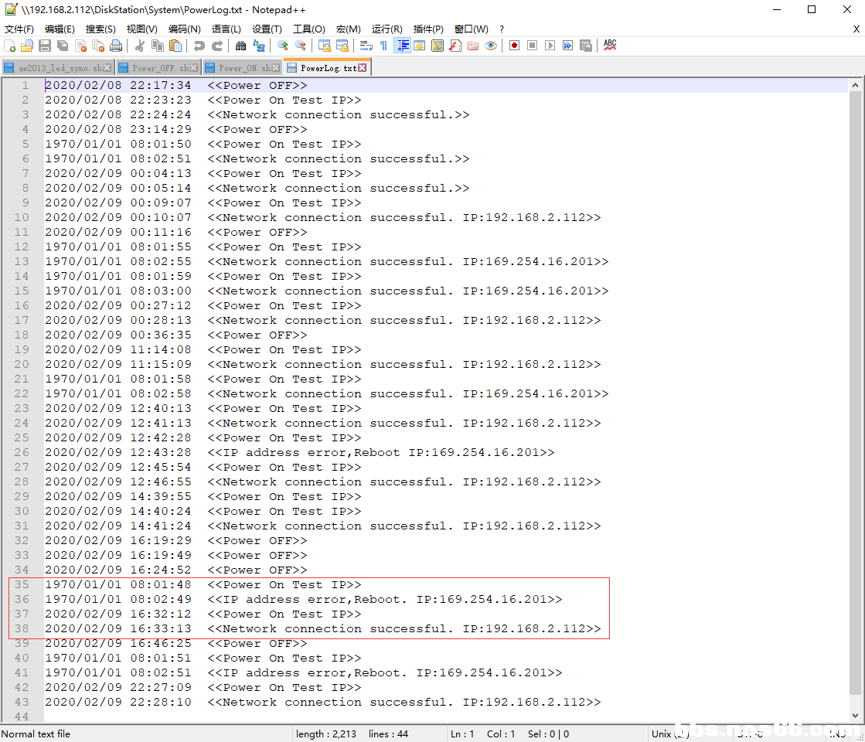The image size is (865, 742).
Task: Open the 窗口(W) menu
Action: 471,29
